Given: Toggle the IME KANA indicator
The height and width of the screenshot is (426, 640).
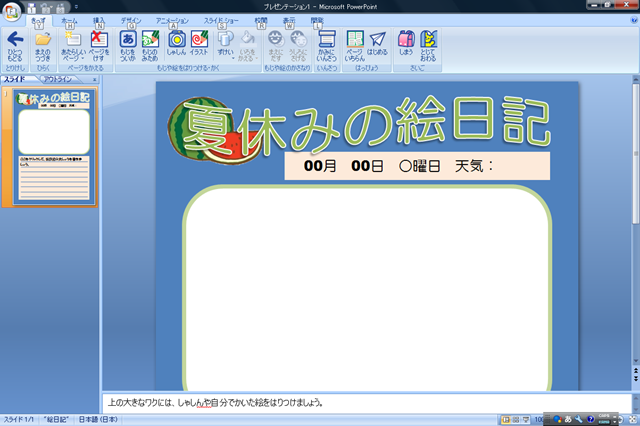Looking at the screenshot, I should (x=604, y=422).
